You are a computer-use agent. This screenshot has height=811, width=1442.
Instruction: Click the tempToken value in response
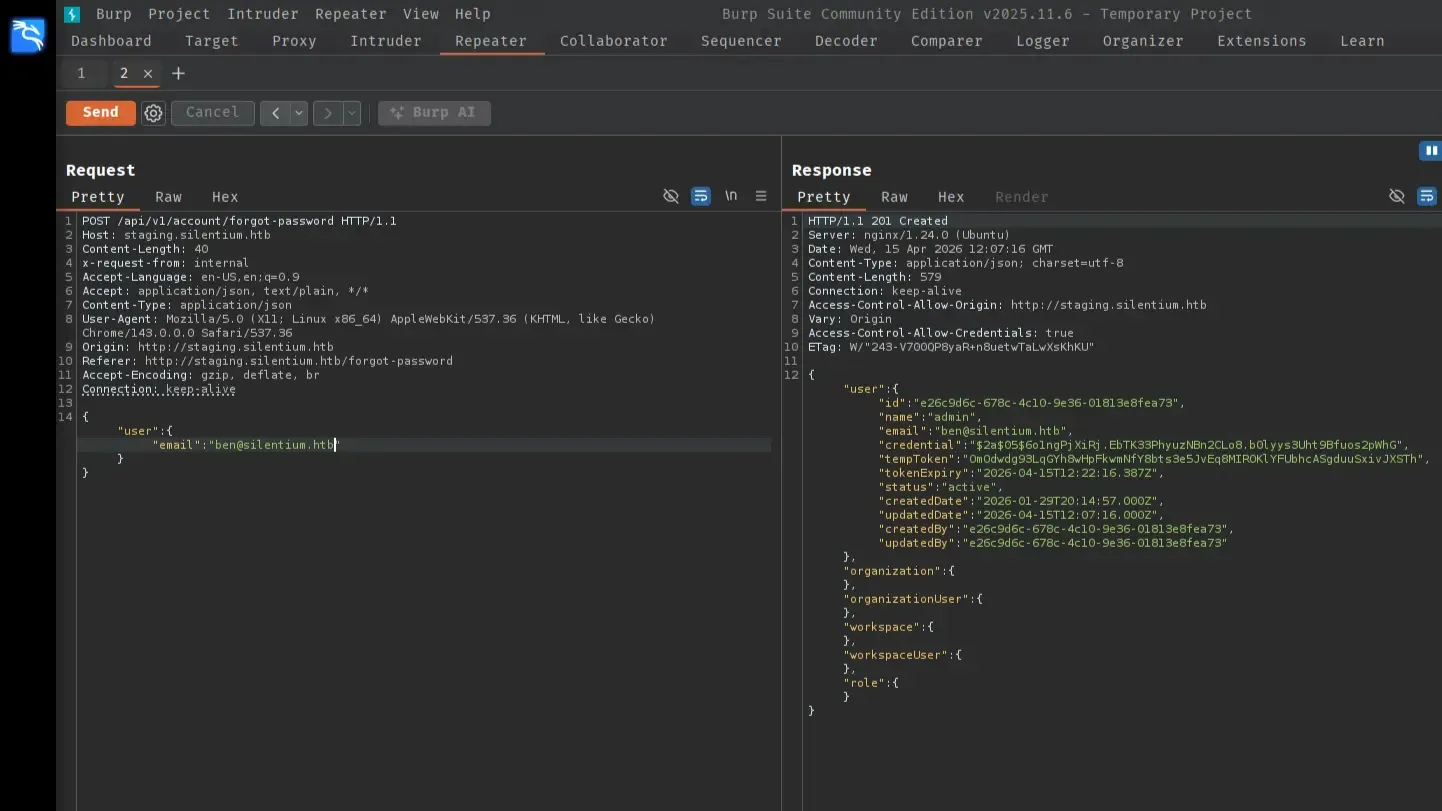coord(1195,459)
